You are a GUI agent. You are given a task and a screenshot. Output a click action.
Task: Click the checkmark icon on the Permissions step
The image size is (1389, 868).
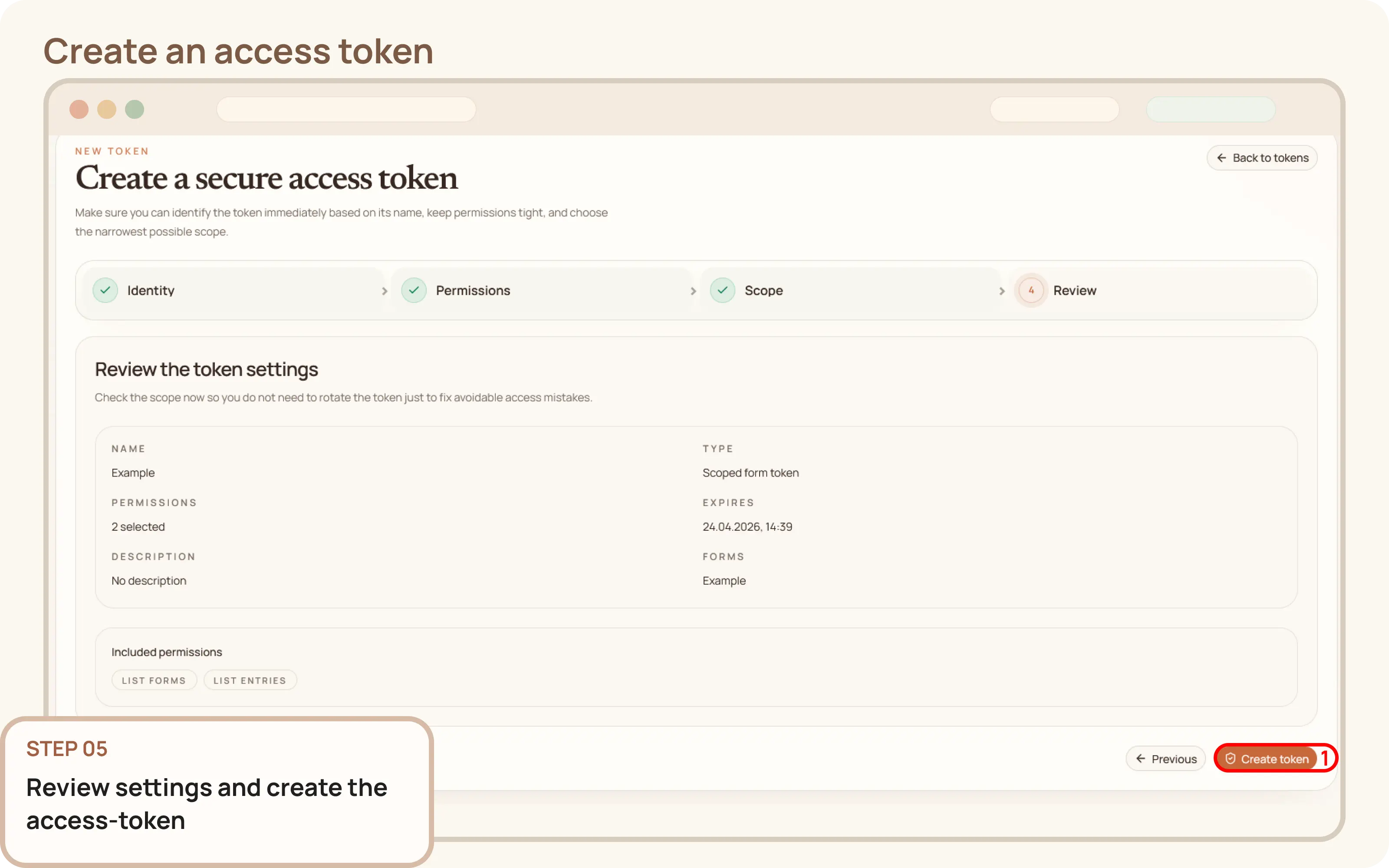415,290
